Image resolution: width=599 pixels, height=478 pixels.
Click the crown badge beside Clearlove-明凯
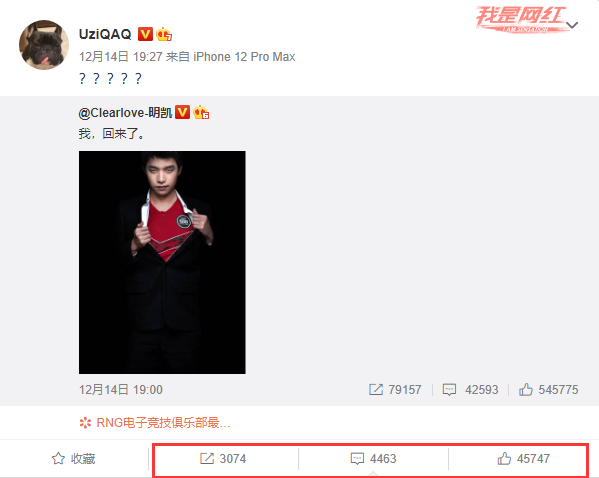201,112
